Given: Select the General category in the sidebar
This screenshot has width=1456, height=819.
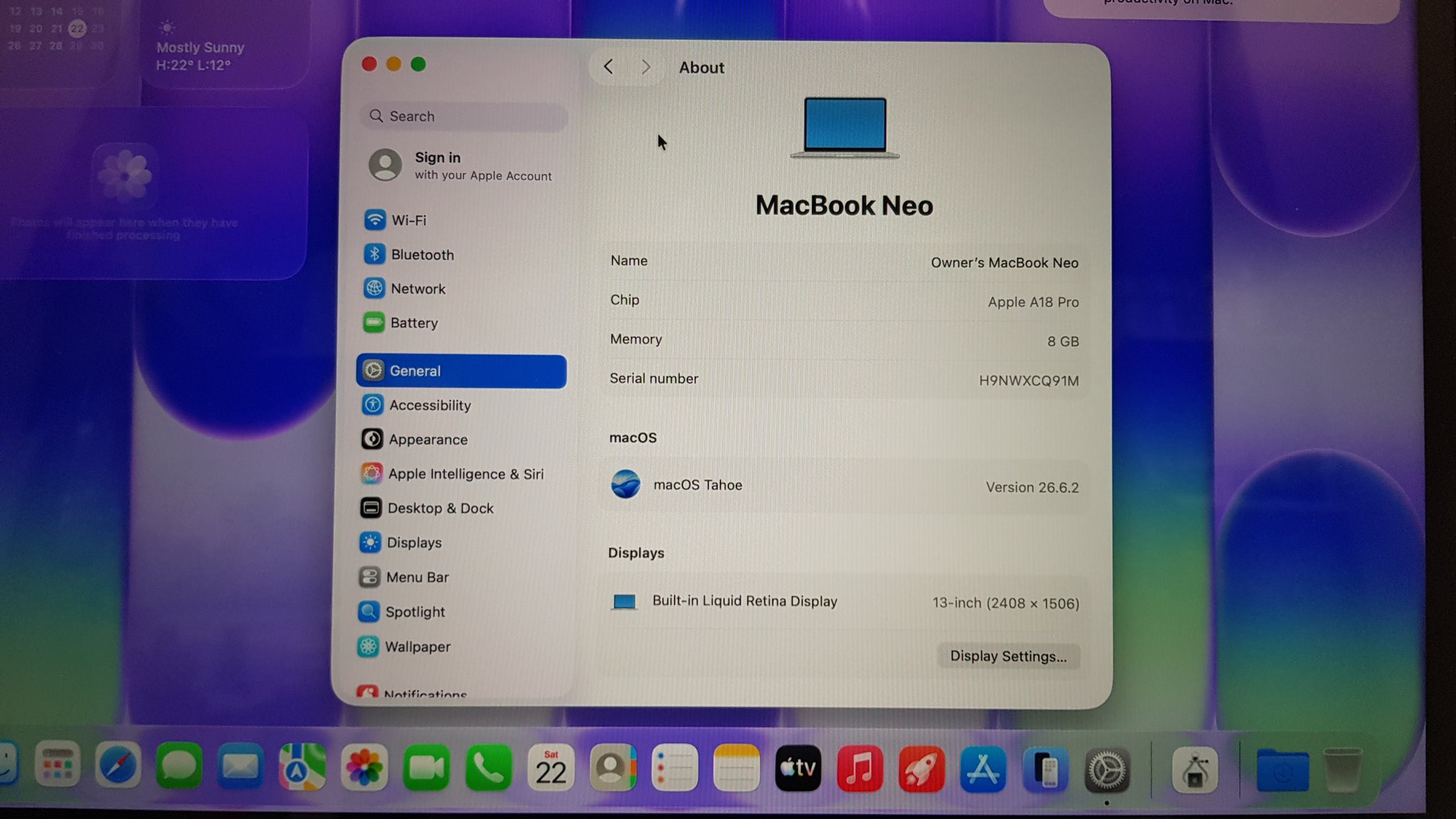Looking at the screenshot, I should click(461, 371).
